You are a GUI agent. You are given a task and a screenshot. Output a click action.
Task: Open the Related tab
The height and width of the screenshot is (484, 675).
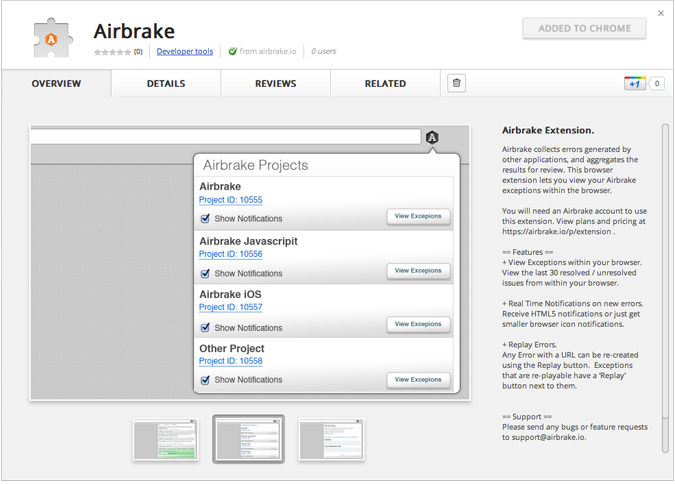pyautogui.click(x=385, y=84)
